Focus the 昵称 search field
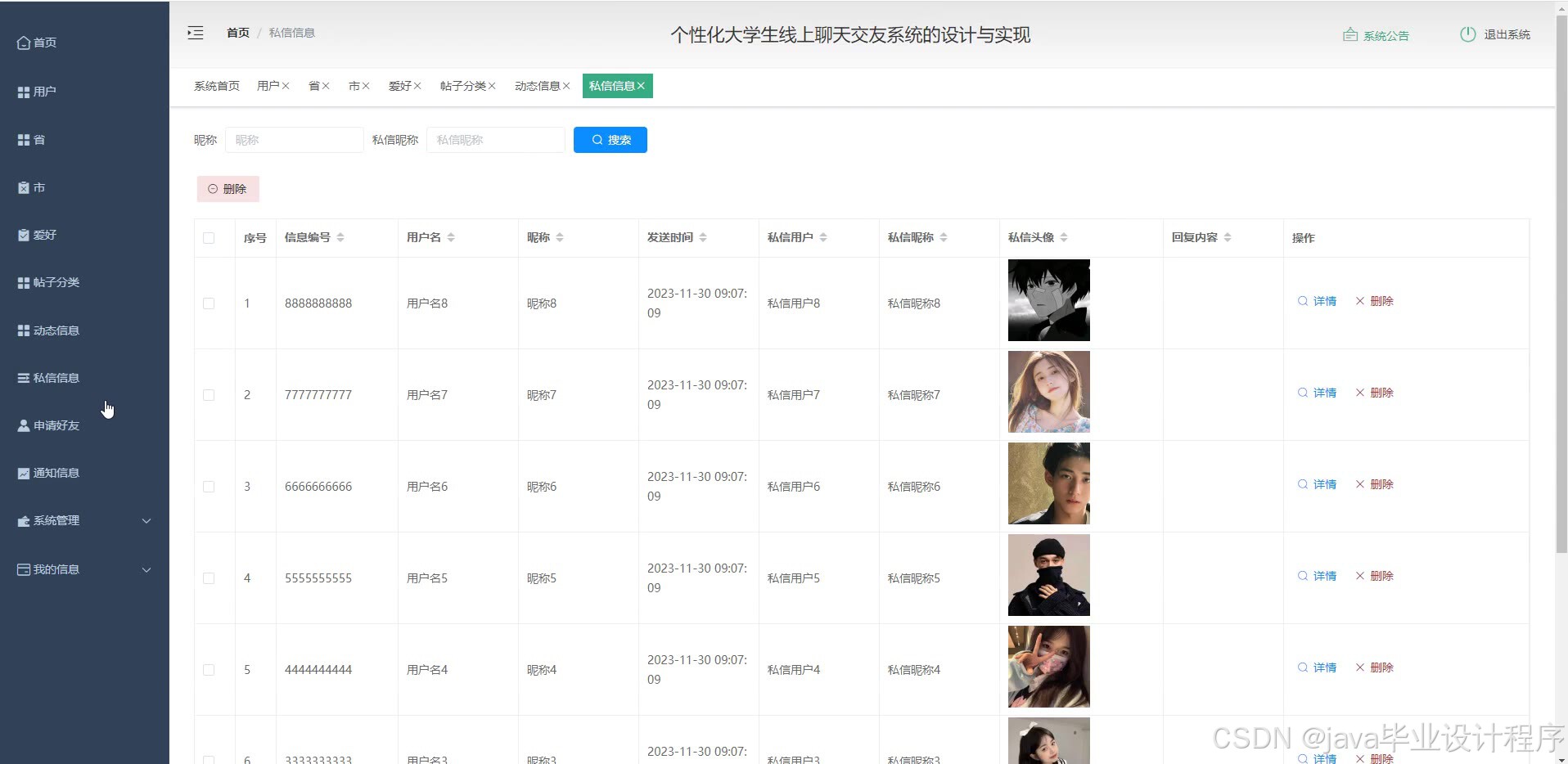 (295, 140)
